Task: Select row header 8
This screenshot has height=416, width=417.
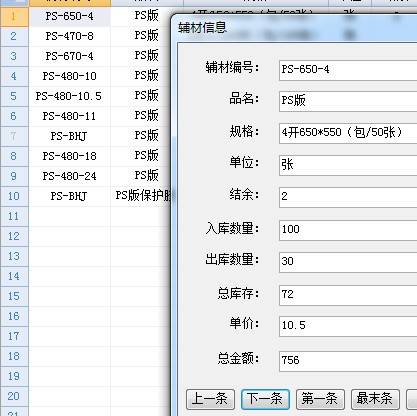Action: pyautogui.click(x=14, y=156)
